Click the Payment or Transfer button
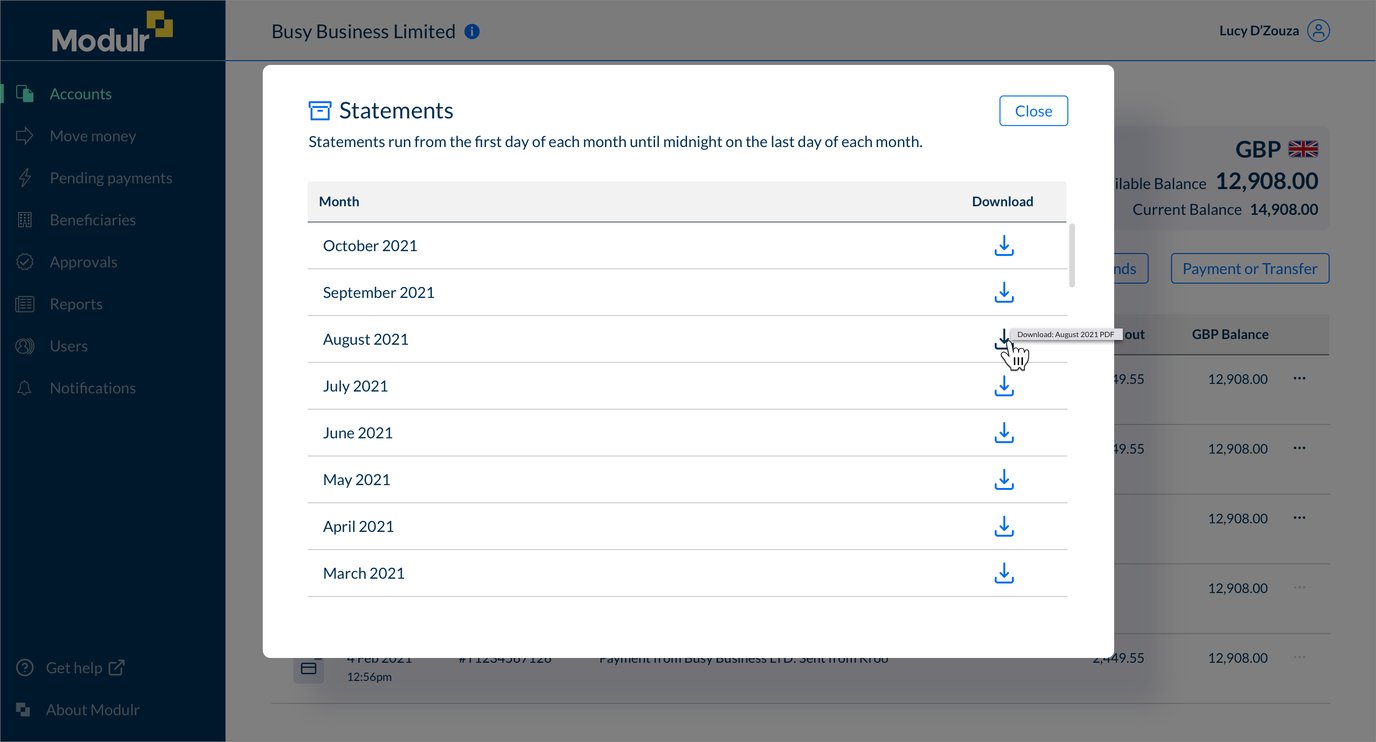 (1250, 268)
